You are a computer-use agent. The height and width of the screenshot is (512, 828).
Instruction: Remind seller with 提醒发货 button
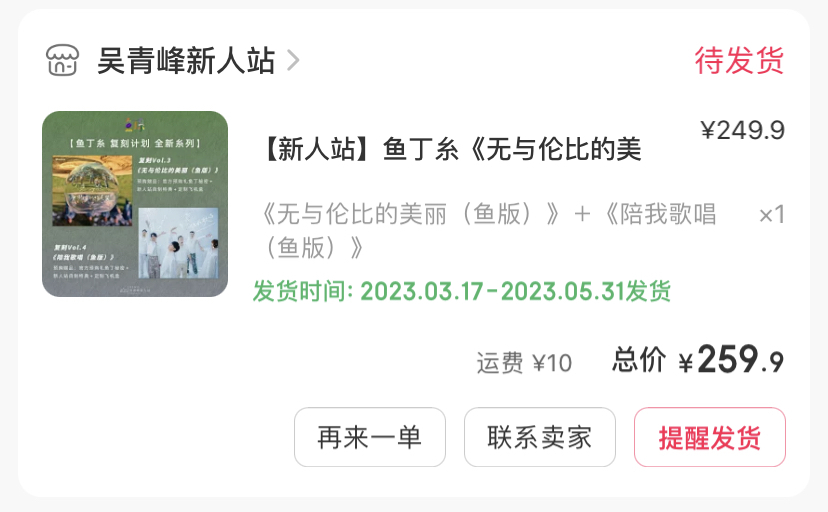[x=710, y=437]
